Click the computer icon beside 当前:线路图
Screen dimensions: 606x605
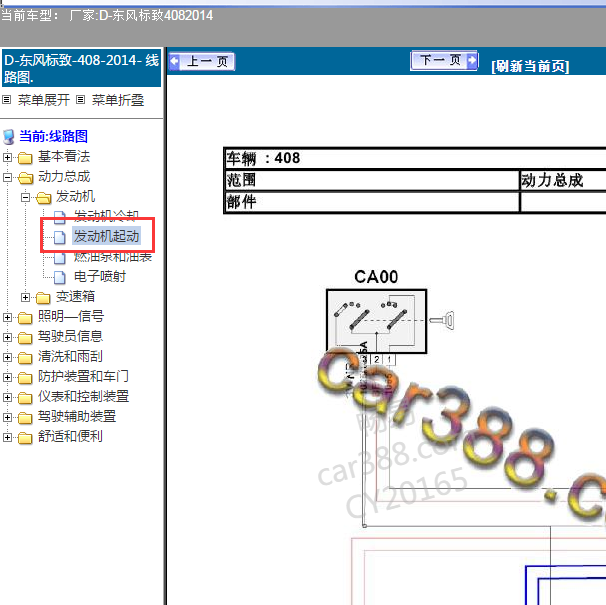point(9,137)
